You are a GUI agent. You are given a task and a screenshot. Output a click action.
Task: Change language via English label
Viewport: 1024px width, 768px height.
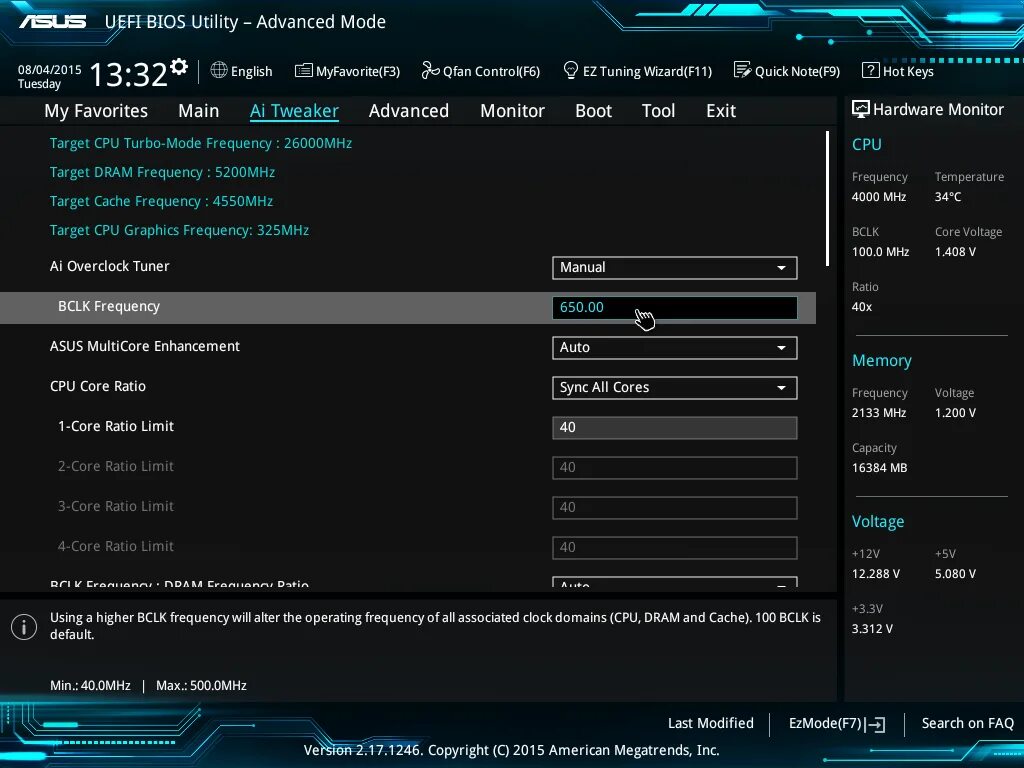251,71
